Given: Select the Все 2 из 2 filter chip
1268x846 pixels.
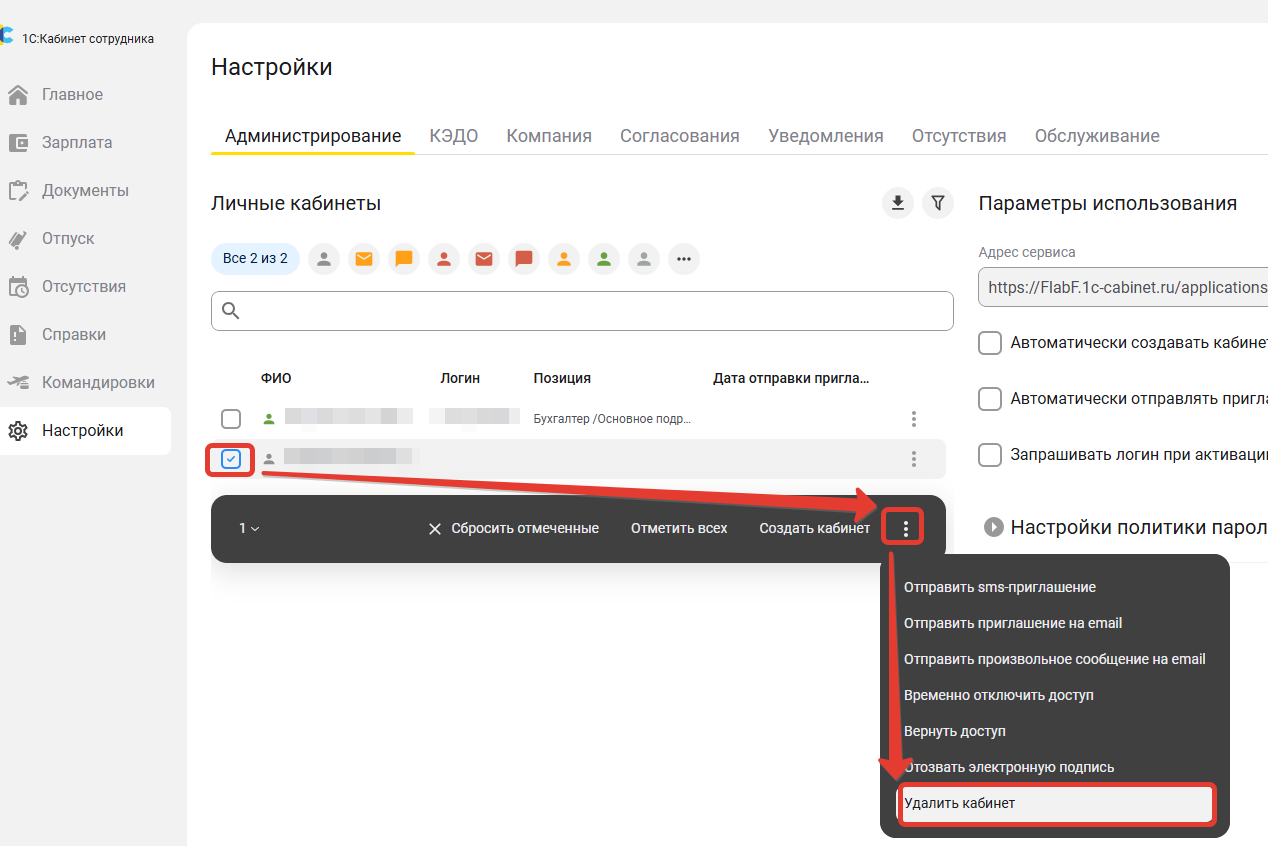Looking at the screenshot, I should [255, 259].
